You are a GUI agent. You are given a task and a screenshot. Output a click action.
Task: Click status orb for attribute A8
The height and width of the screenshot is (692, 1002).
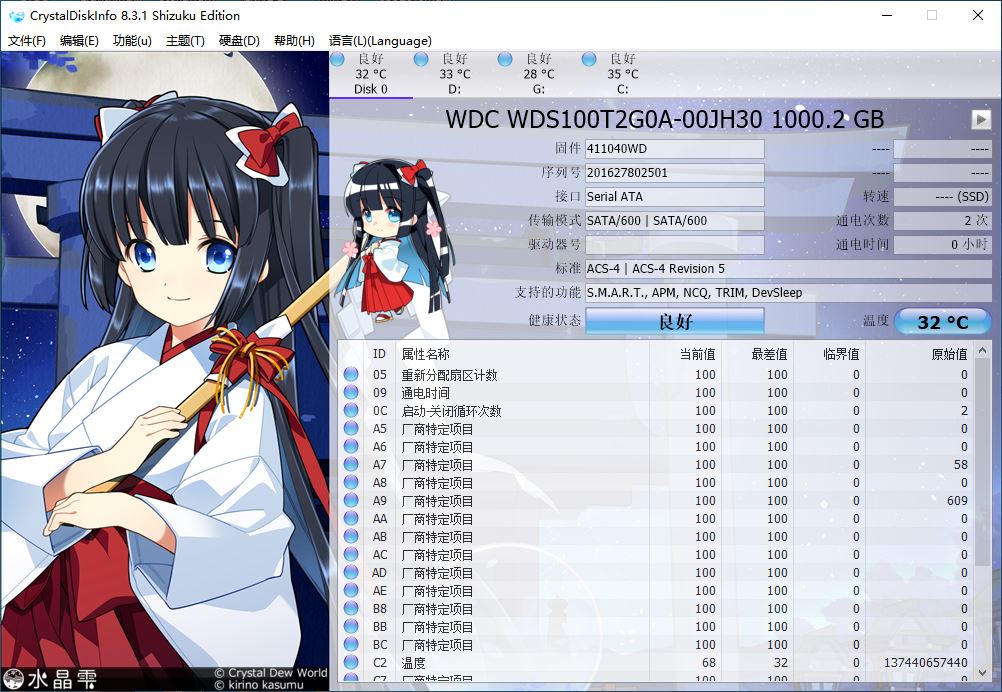351,482
